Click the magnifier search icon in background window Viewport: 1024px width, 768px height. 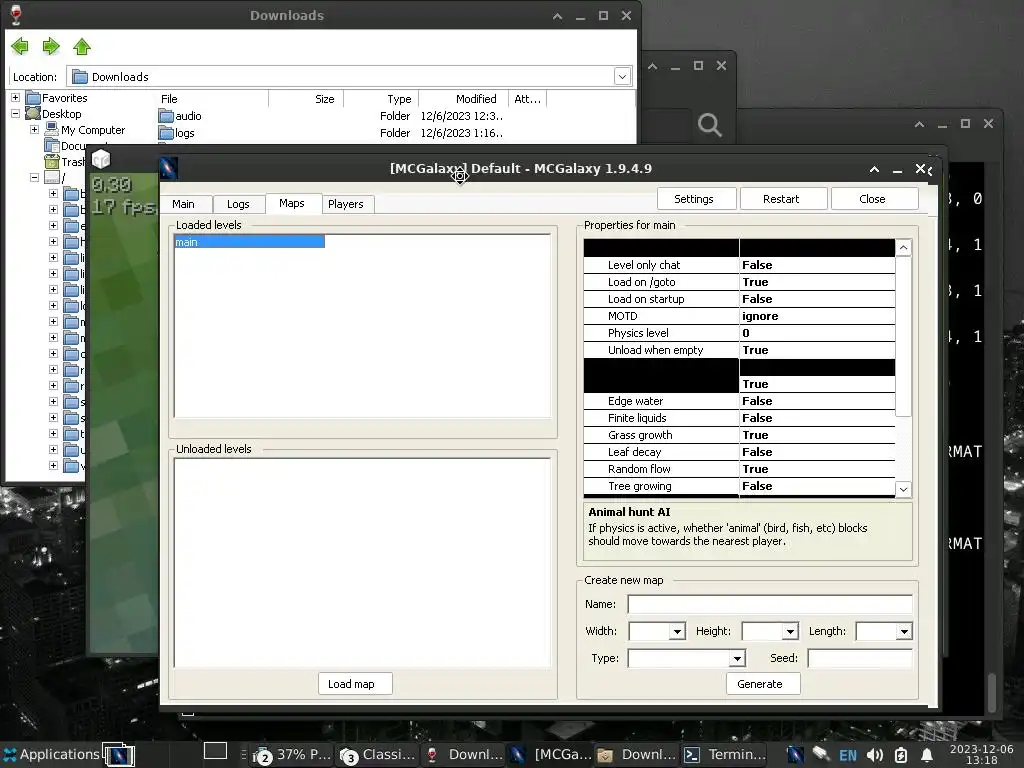pos(709,124)
